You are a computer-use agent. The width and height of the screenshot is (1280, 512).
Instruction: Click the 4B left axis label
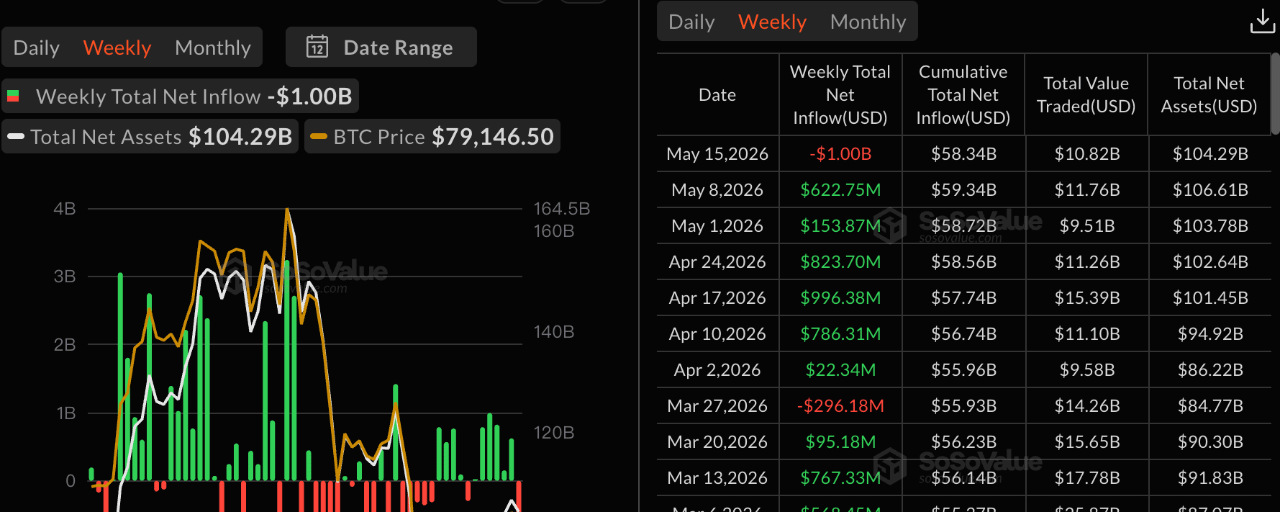coord(64,209)
